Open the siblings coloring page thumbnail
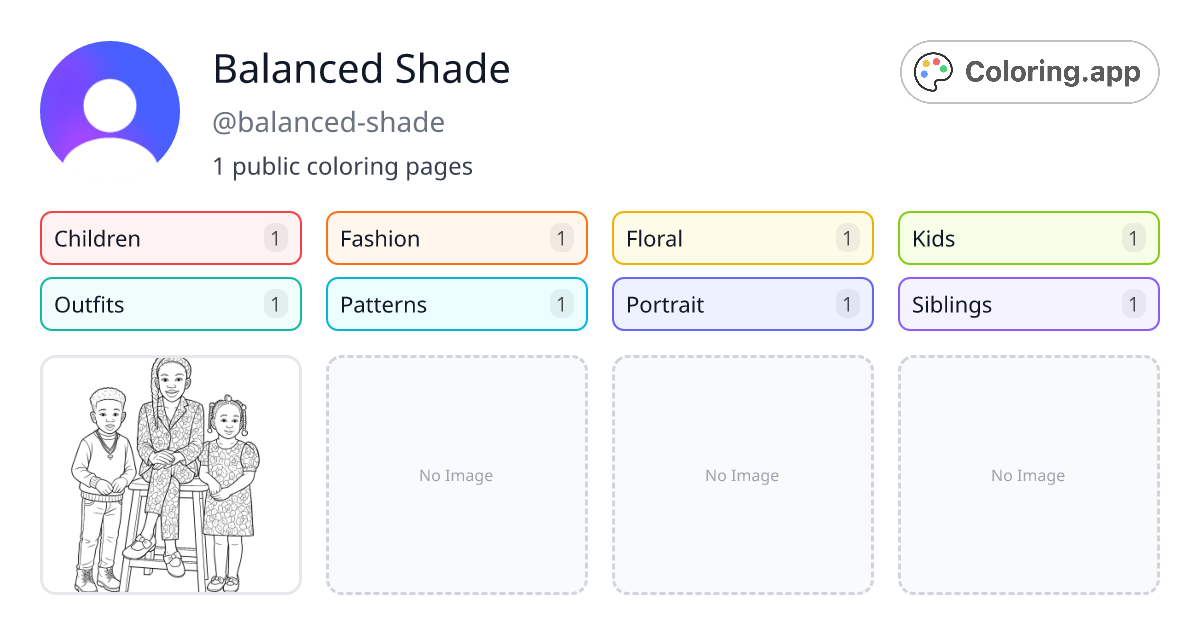The height and width of the screenshot is (630, 1200). 170,475
